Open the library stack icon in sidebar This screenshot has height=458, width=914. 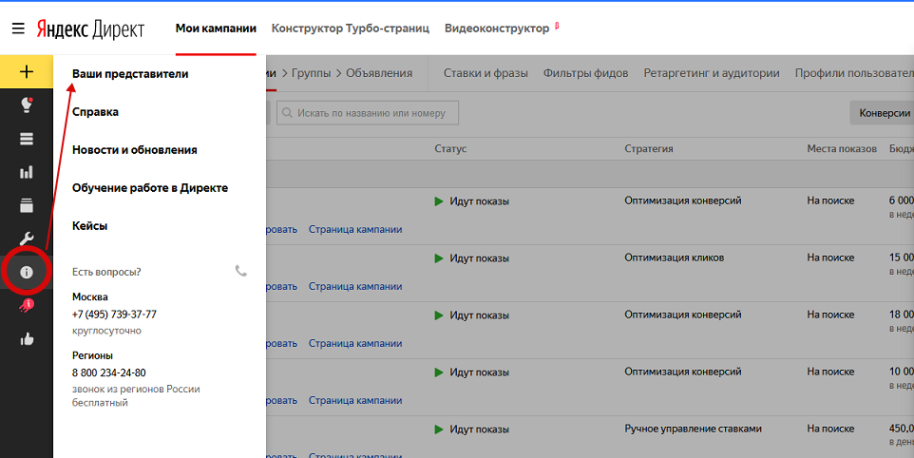26,206
